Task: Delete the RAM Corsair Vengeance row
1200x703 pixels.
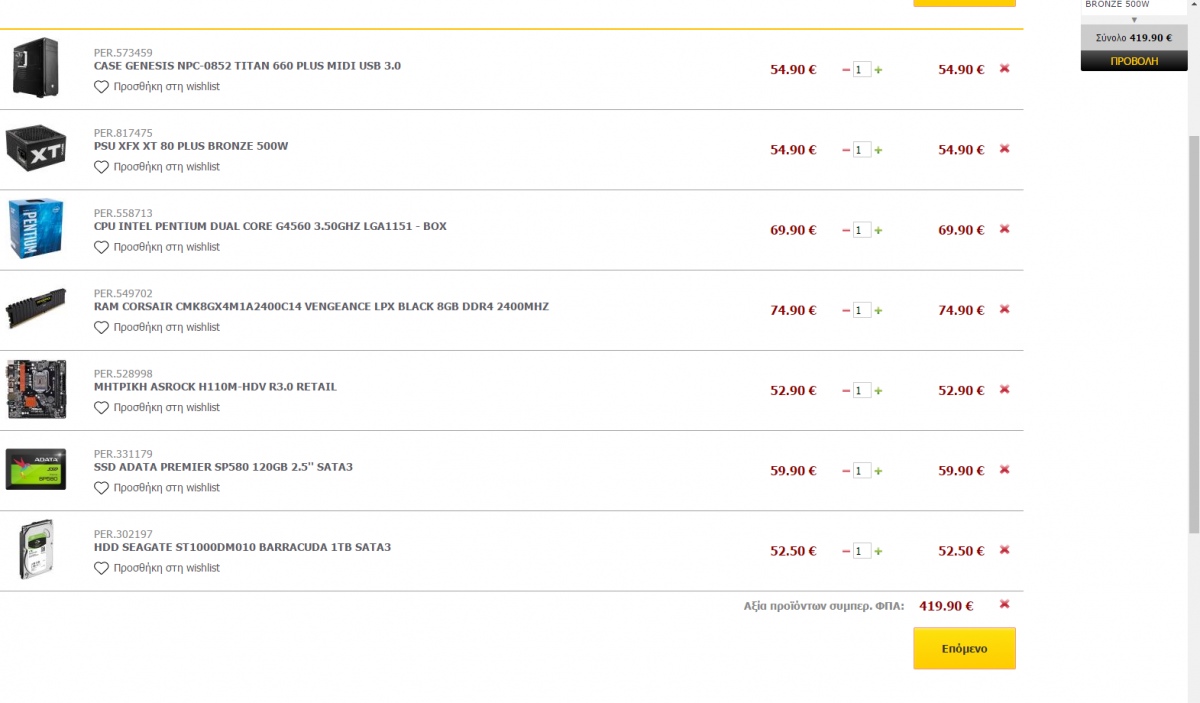Action: [1004, 309]
